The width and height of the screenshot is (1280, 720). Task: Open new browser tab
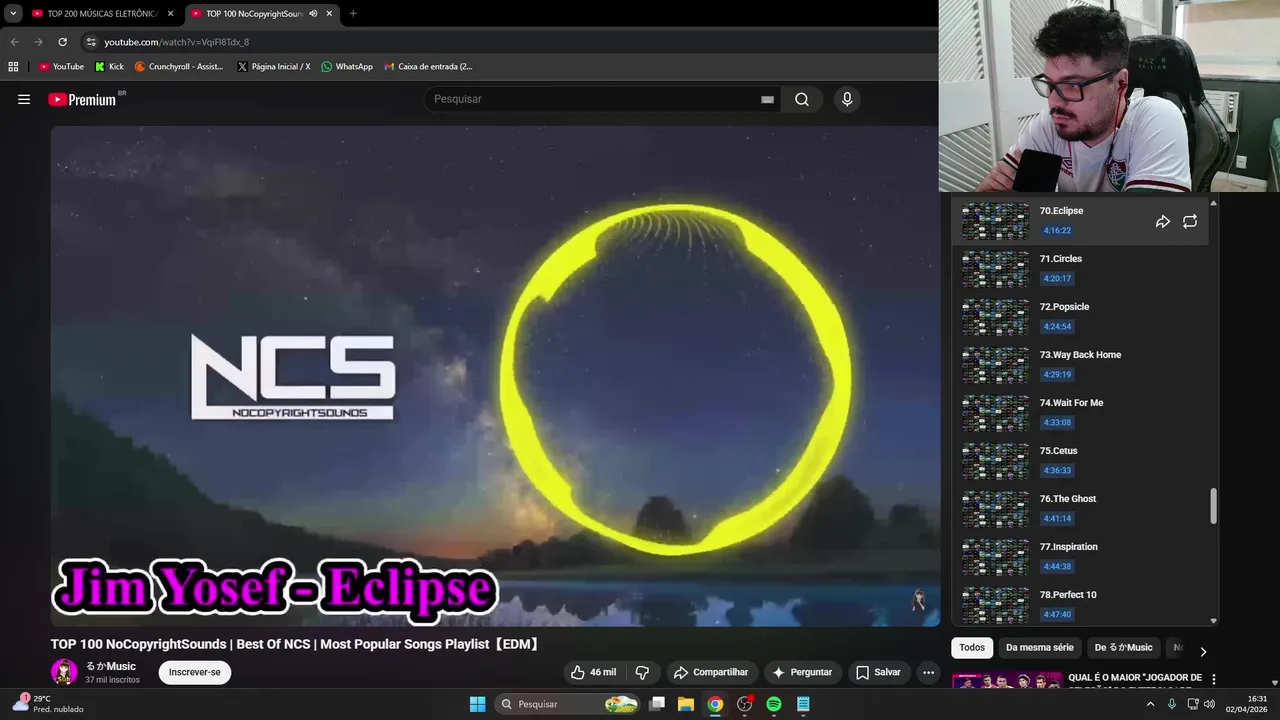(x=353, y=13)
